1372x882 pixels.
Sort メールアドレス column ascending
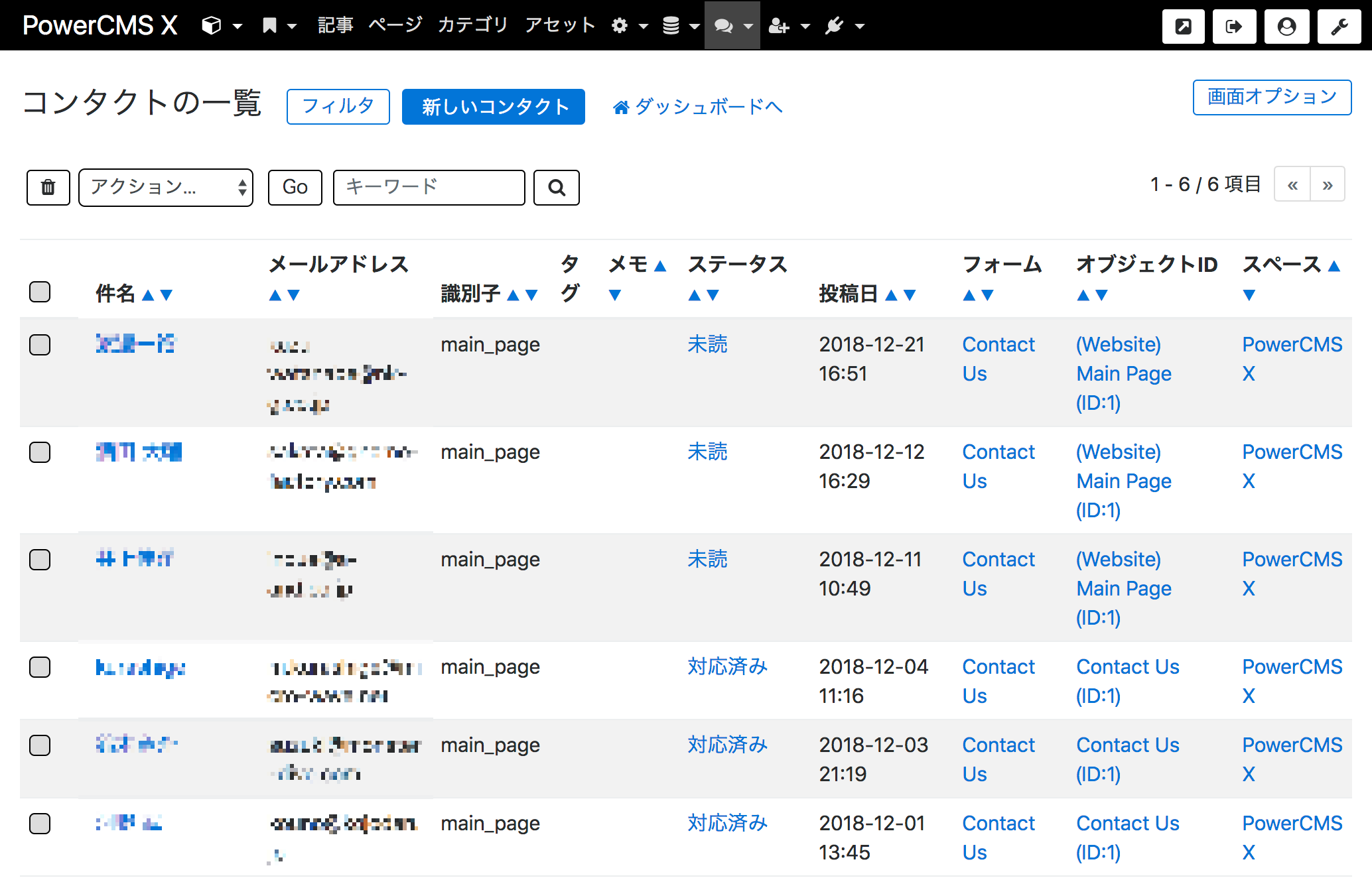(x=275, y=295)
